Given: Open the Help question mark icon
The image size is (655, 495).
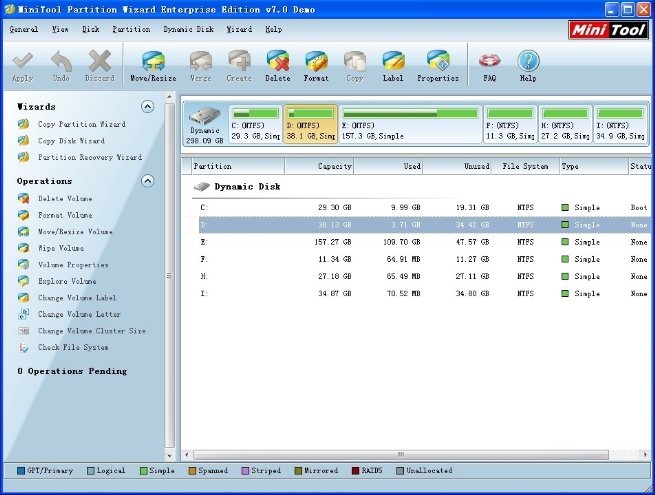Looking at the screenshot, I should click(528, 61).
